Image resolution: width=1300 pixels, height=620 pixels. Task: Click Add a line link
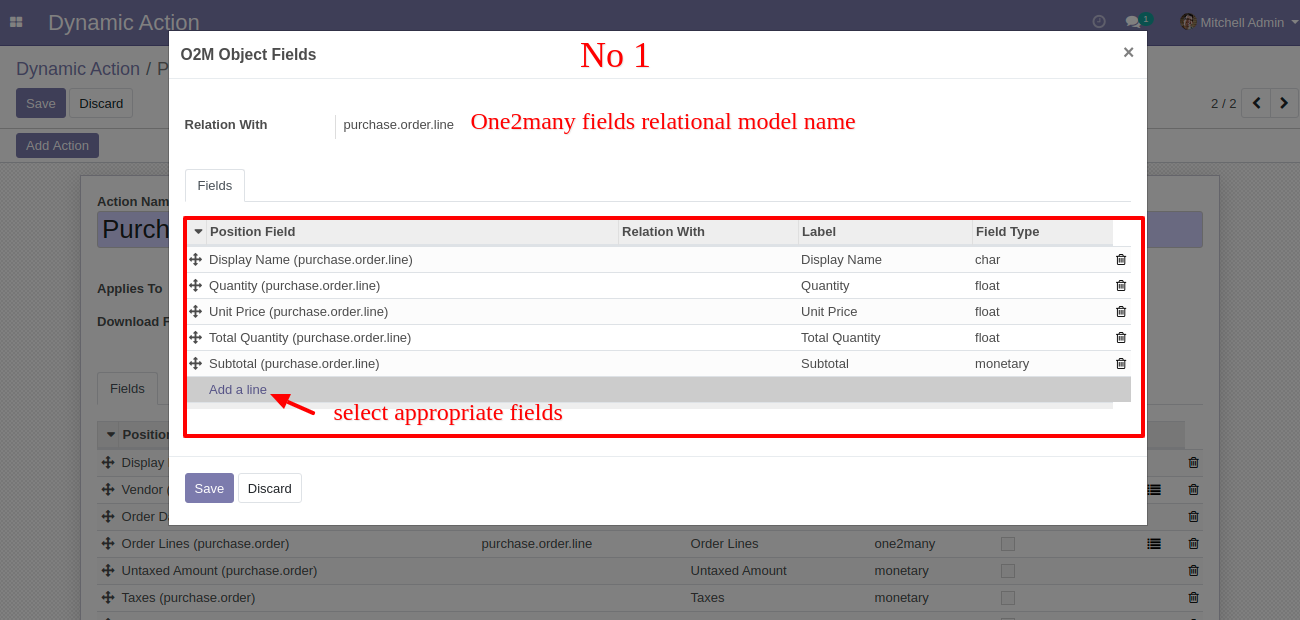238,390
